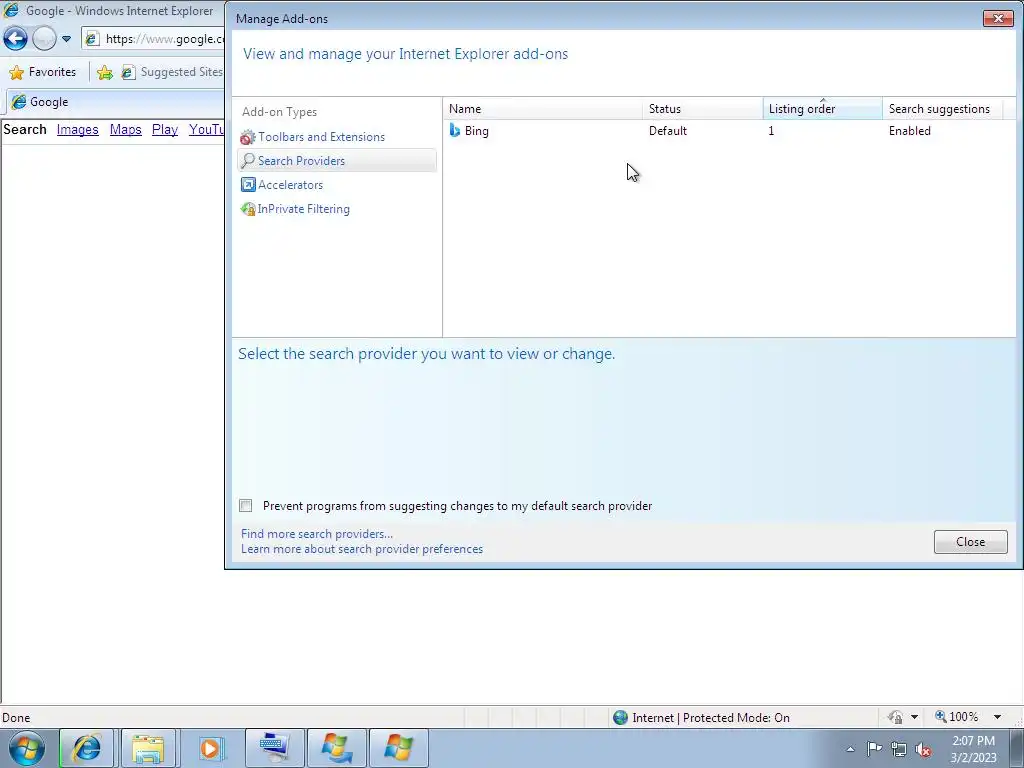Open the recent pages dropdown arrow
Image resolution: width=1024 pixels, height=768 pixels.
tap(66, 39)
